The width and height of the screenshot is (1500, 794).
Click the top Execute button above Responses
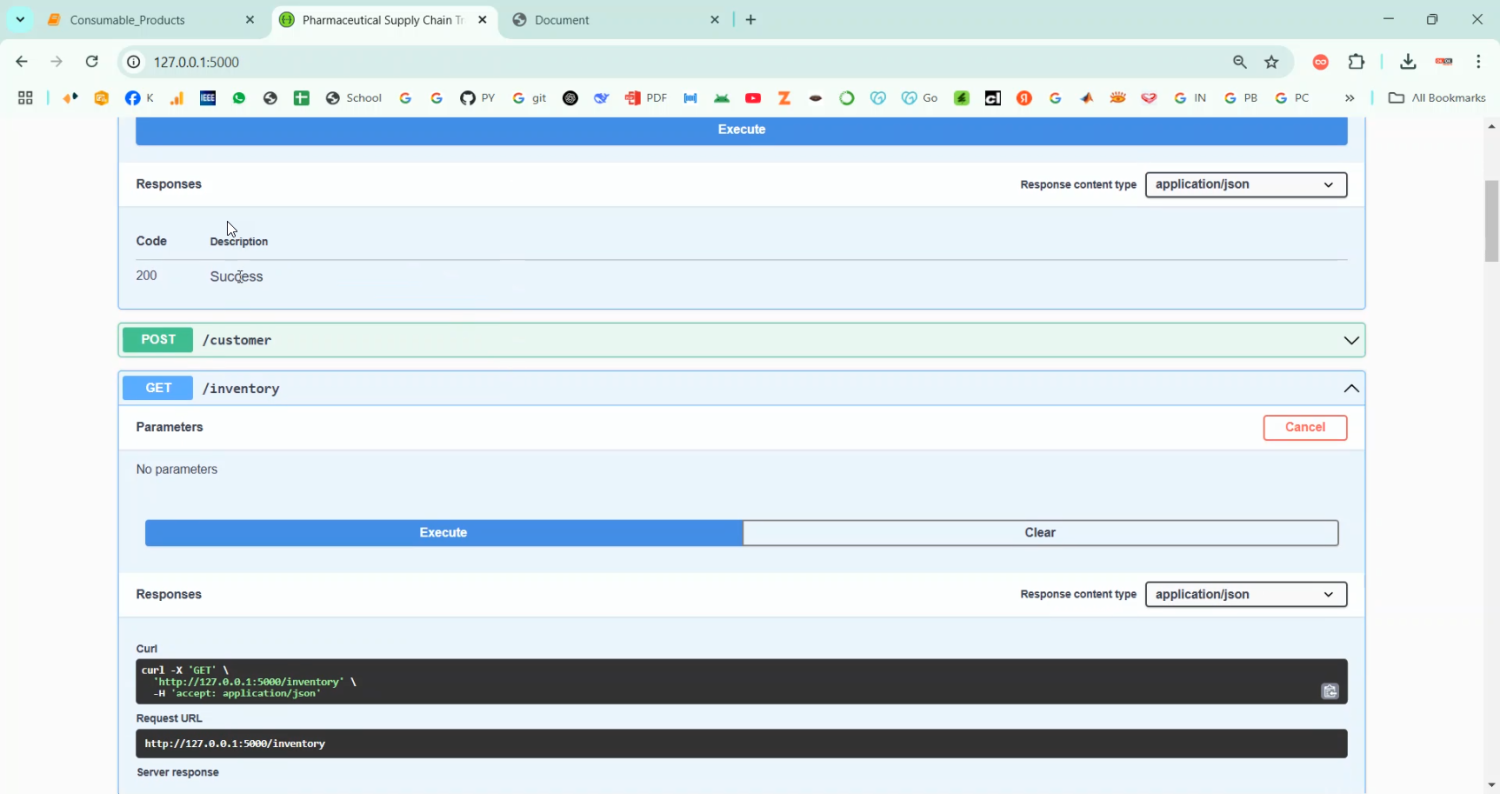point(742,130)
